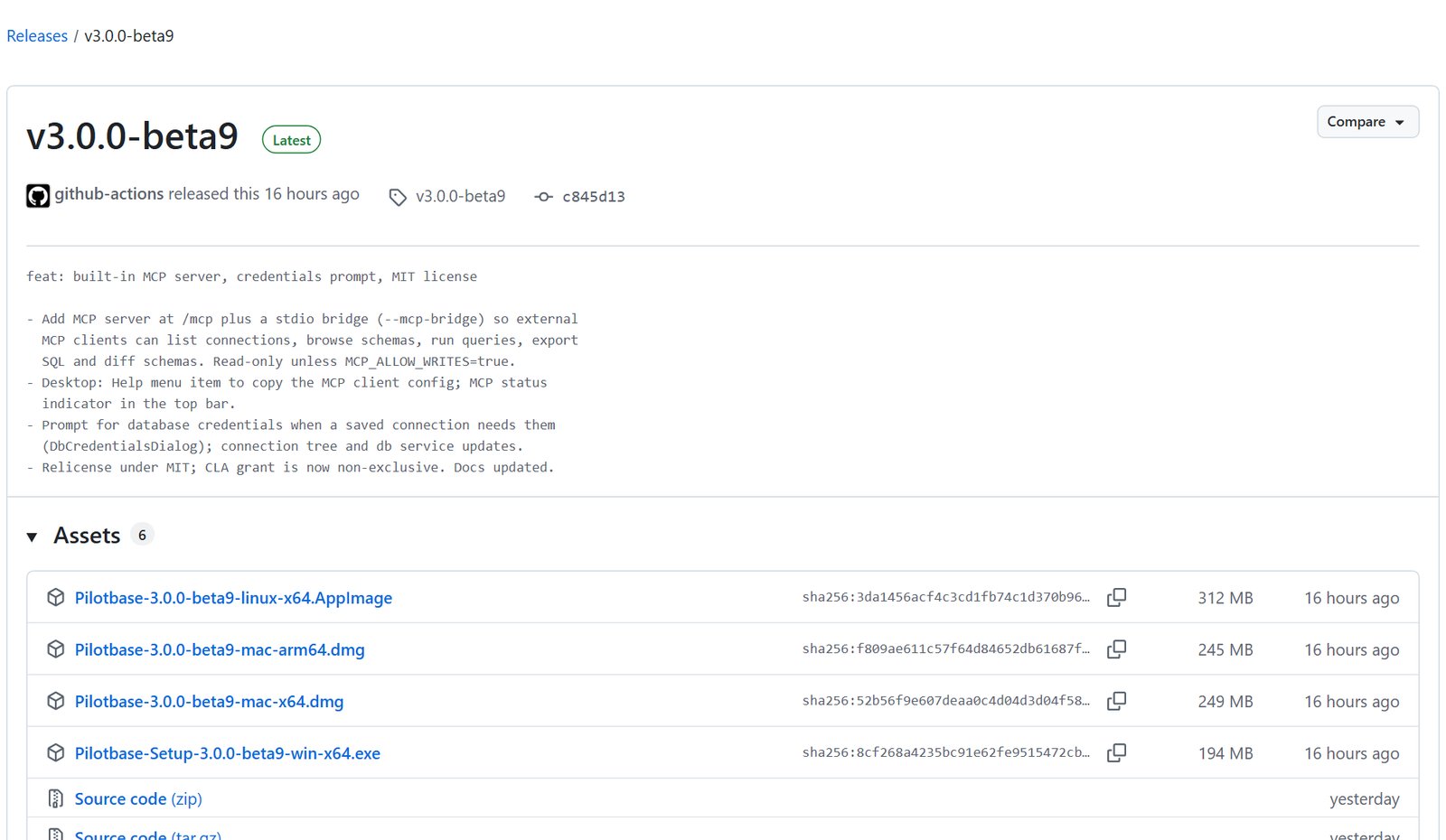Viewport: 1446px width, 840px height.
Task: Click the github-actions avatar icon
Action: click(x=38, y=195)
